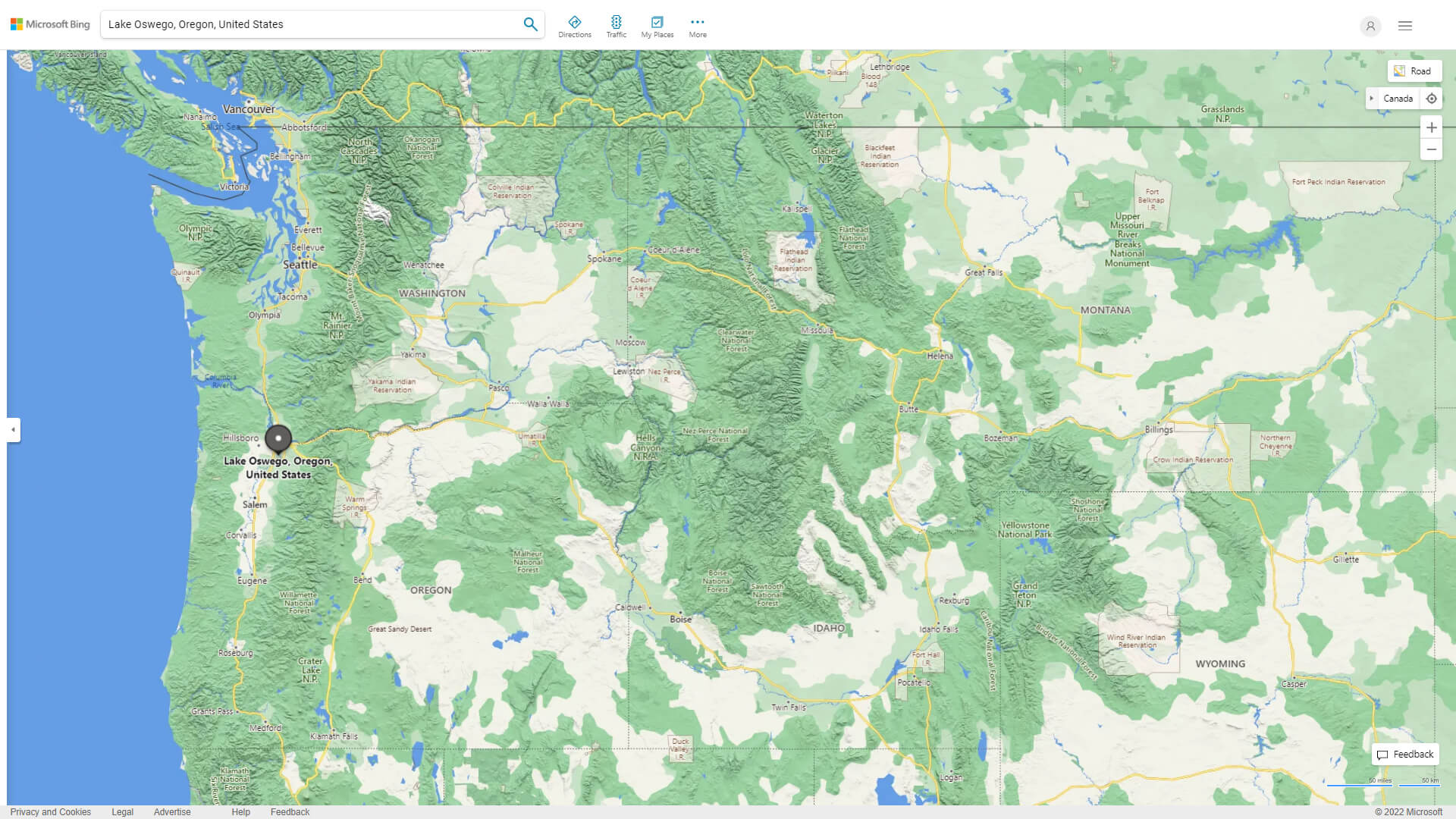Click the locate-me icon beside Canada
Screen dimensions: 1456x819
pos(1432,98)
